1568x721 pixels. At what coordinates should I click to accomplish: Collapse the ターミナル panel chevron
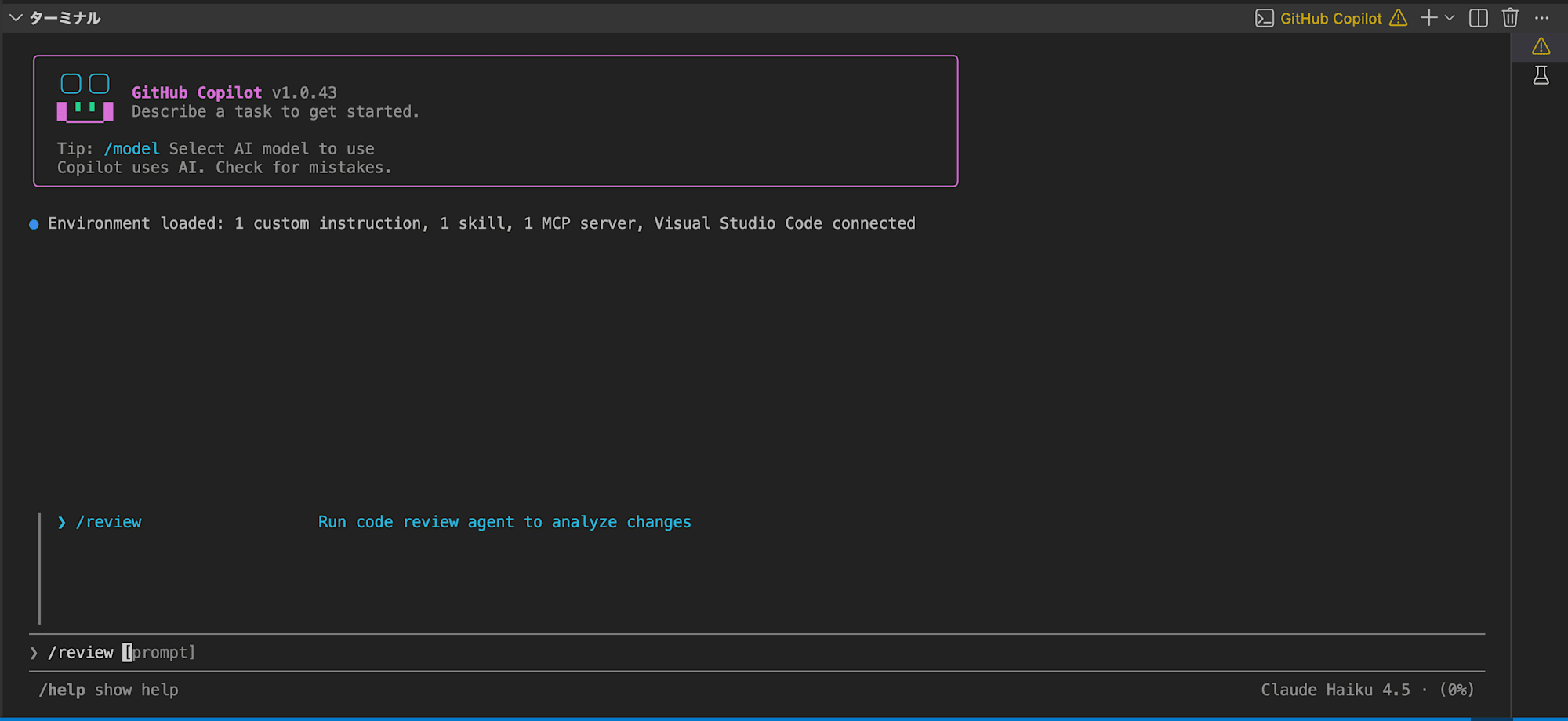[15, 18]
